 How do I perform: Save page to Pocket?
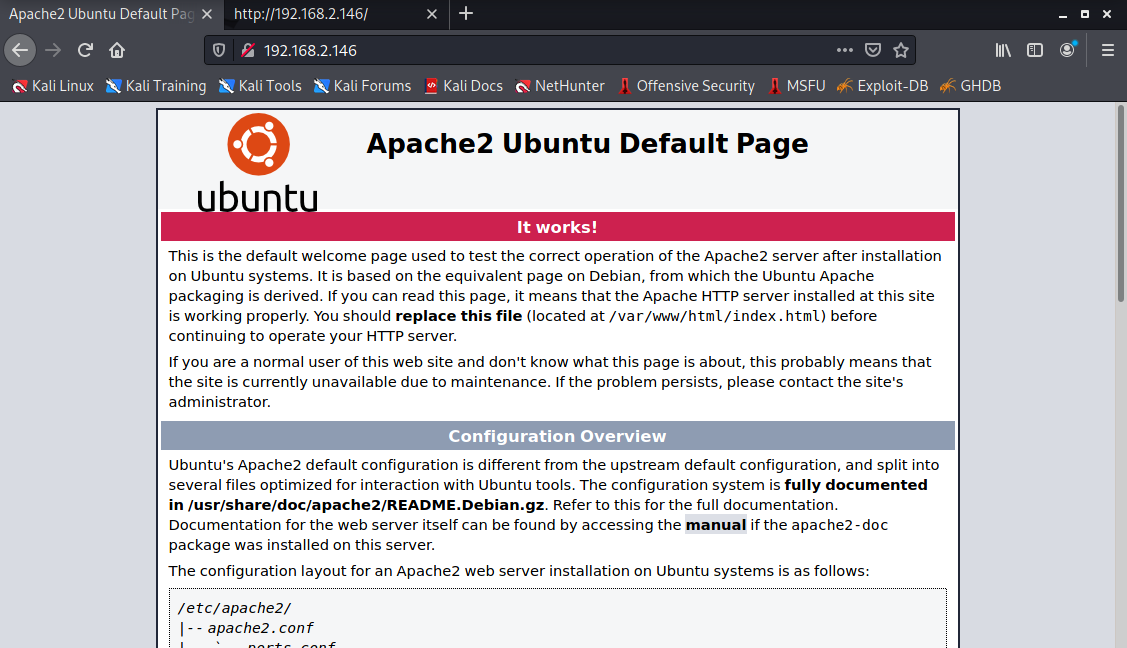point(873,50)
